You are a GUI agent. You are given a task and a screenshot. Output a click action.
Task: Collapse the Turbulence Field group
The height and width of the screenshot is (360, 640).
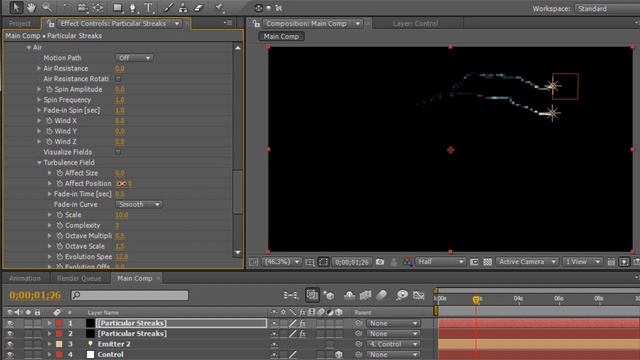[39, 162]
